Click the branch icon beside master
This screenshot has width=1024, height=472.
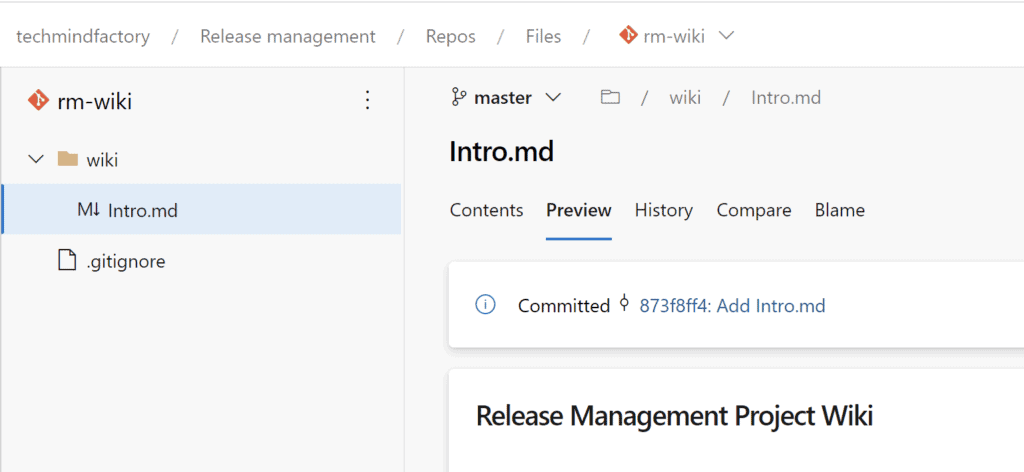pos(458,98)
